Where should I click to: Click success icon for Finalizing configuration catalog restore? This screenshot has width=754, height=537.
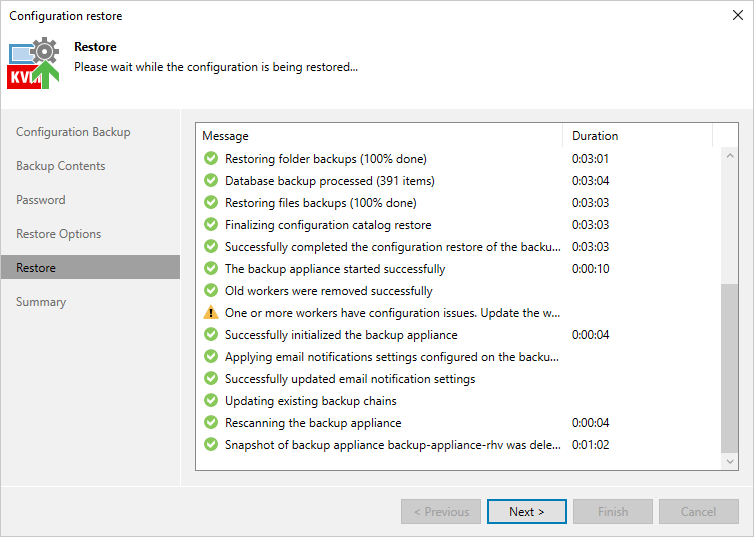tap(210, 225)
